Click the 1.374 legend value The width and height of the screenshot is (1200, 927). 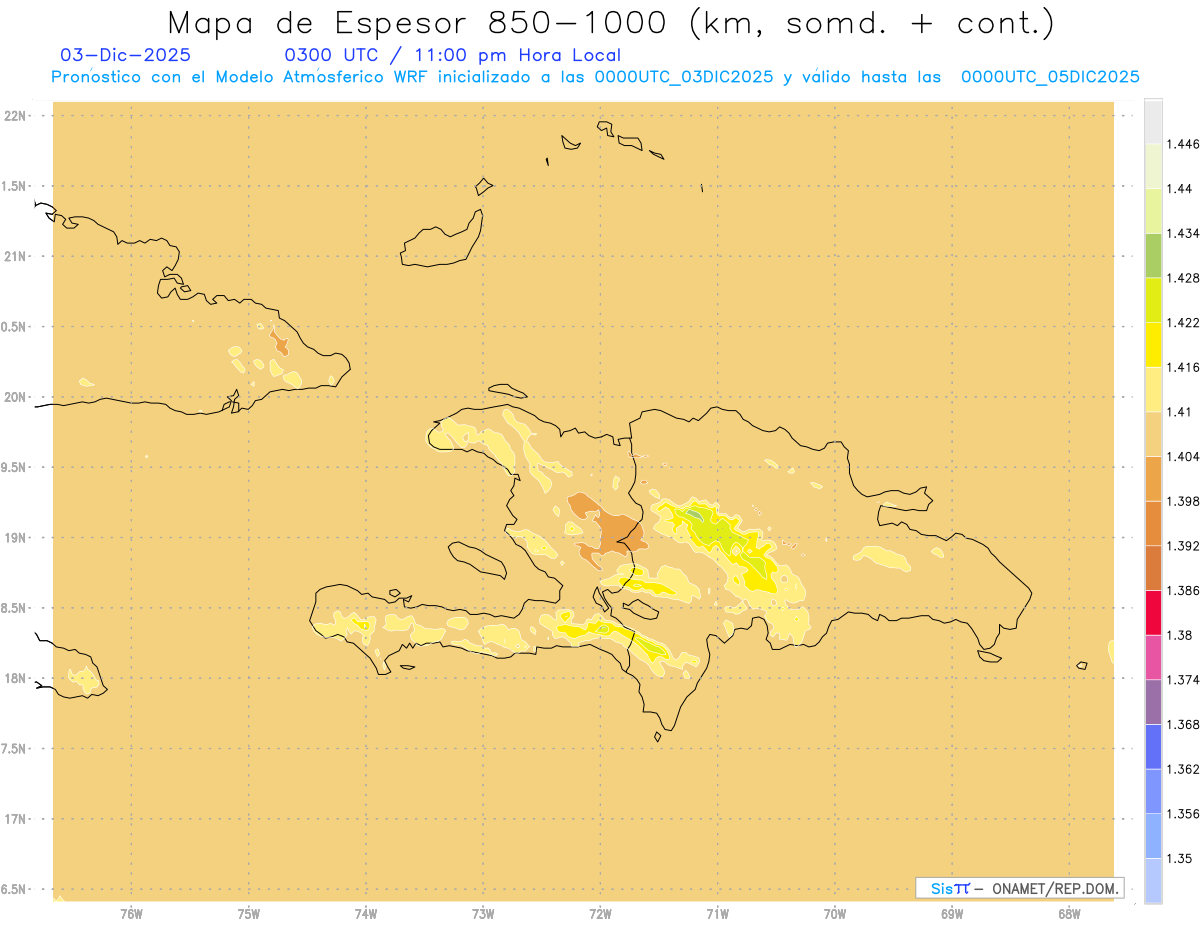[1185, 680]
